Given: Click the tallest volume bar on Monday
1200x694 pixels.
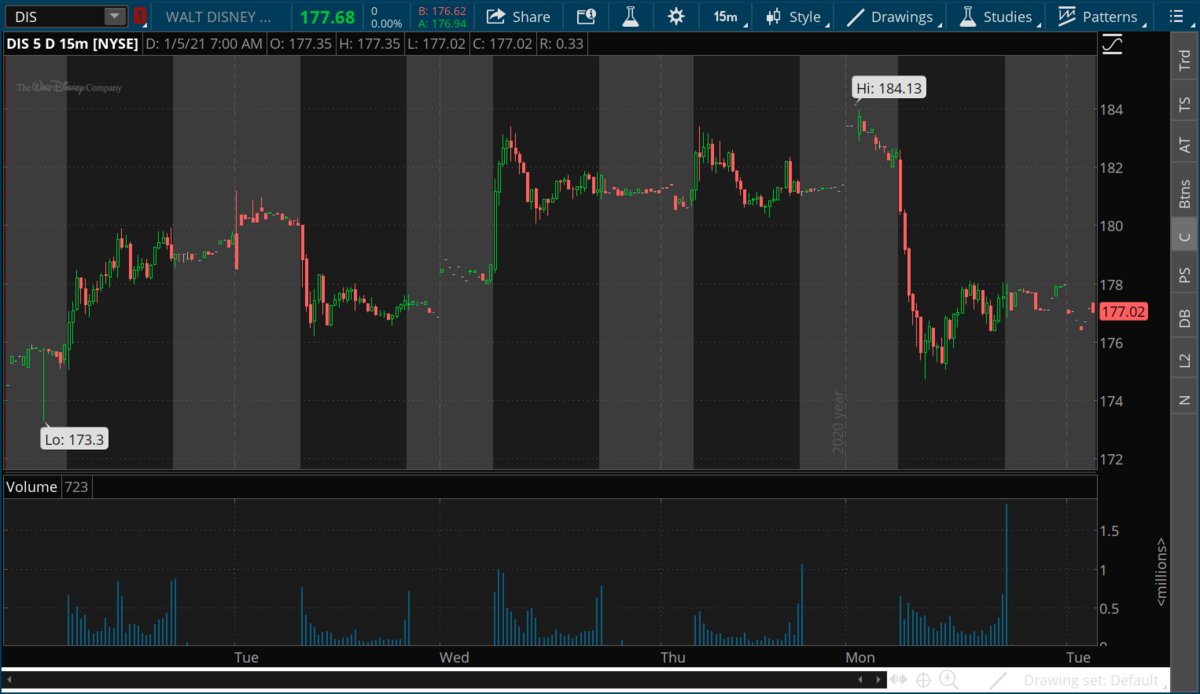Looking at the screenshot, I should [x=1006, y=575].
